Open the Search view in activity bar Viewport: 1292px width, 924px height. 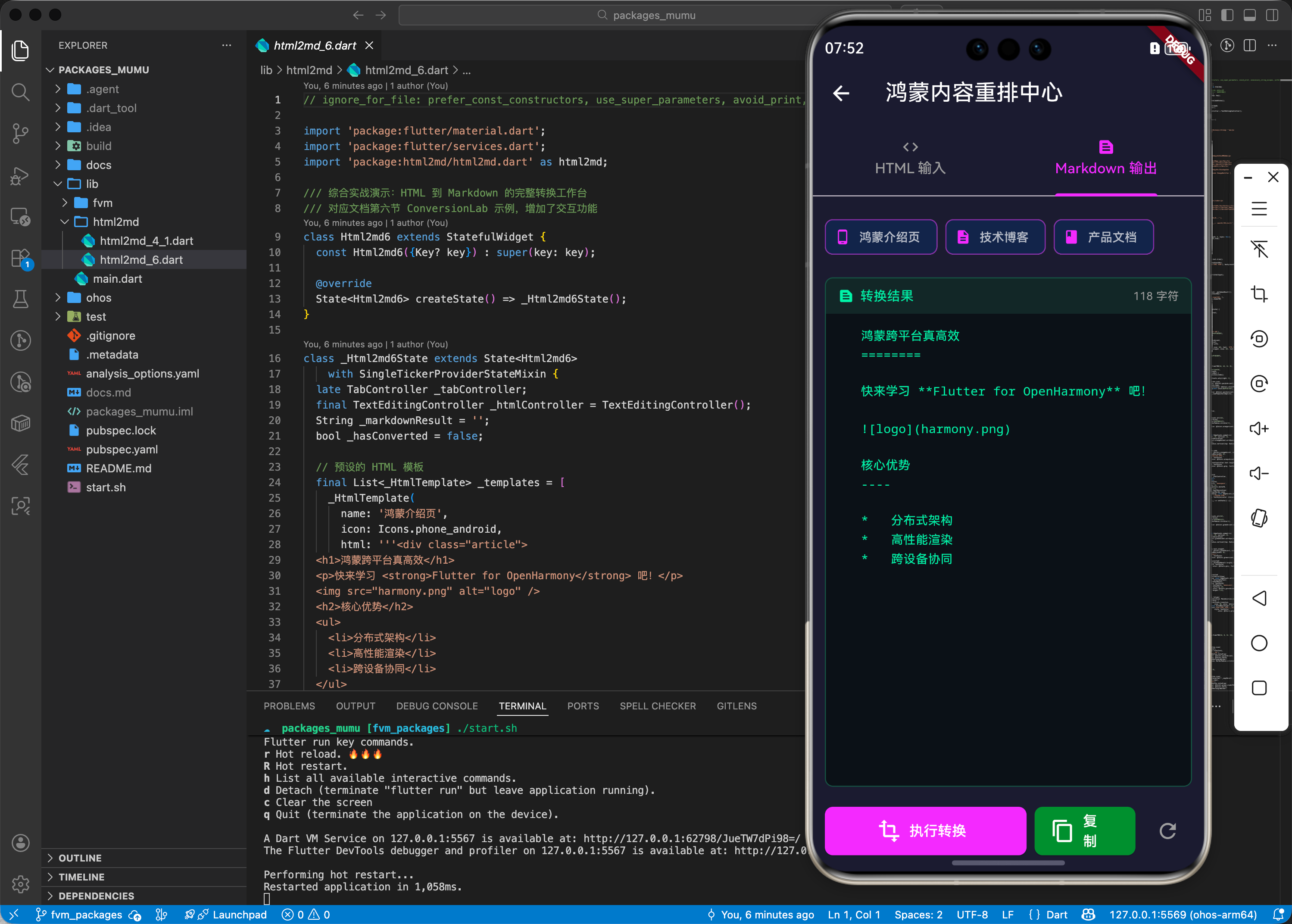[21, 92]
